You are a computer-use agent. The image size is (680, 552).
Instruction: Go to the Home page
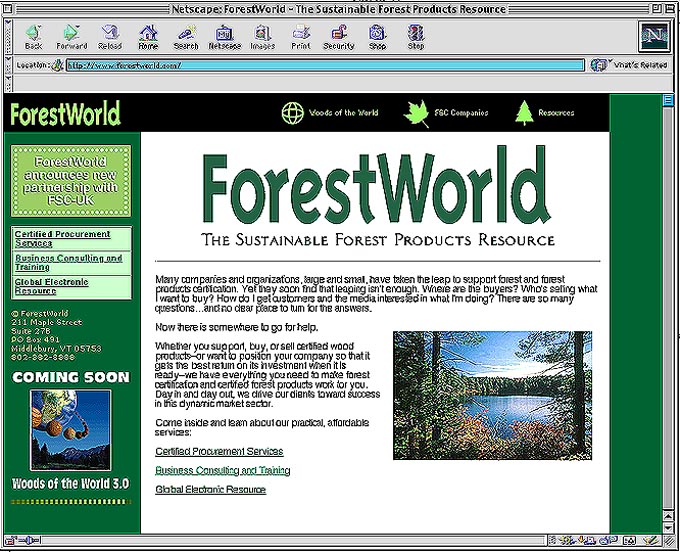[x=148, y=37]
